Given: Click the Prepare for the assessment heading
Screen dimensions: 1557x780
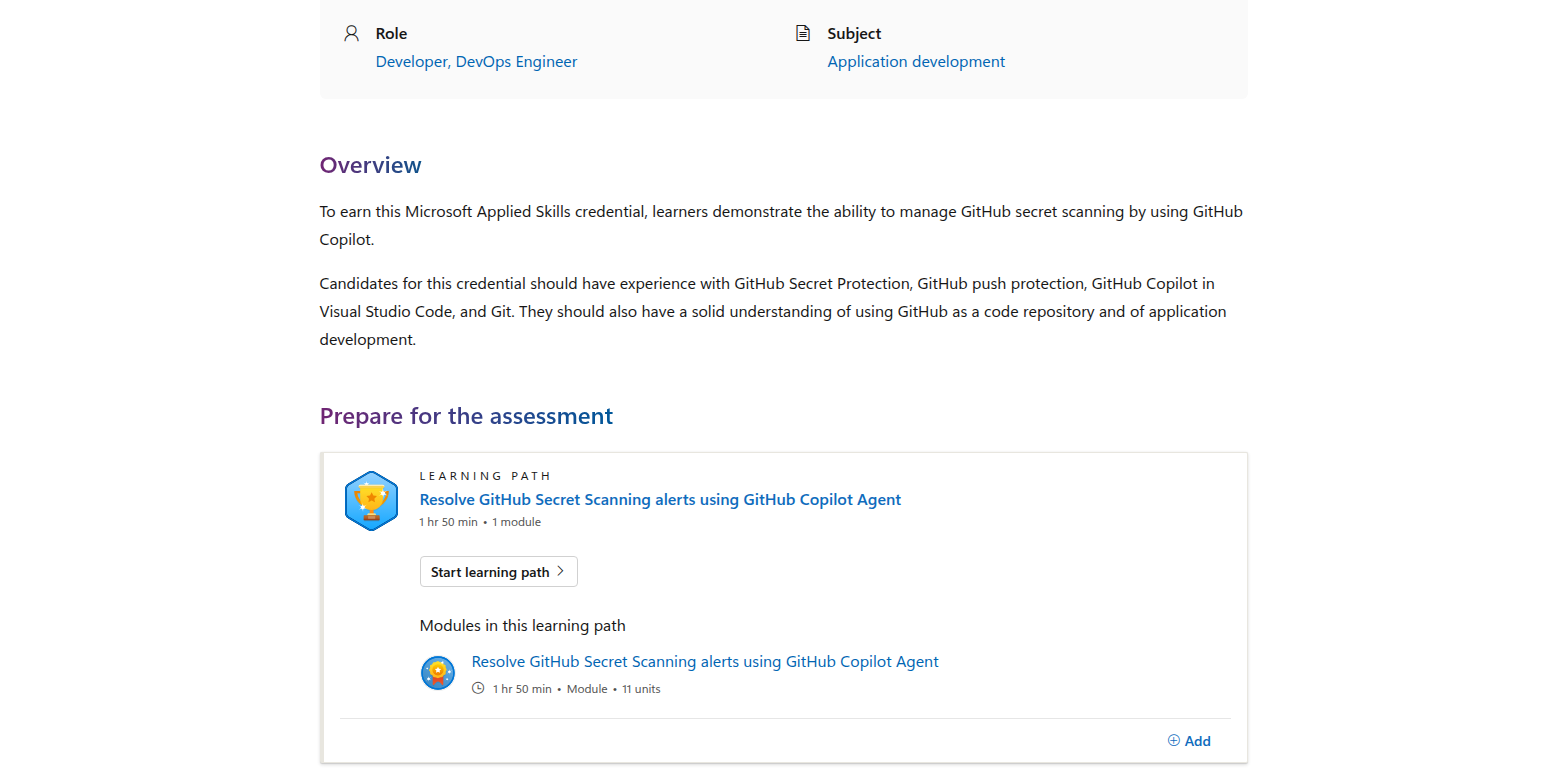Looking at the screenshot, I should coord(466,416).
